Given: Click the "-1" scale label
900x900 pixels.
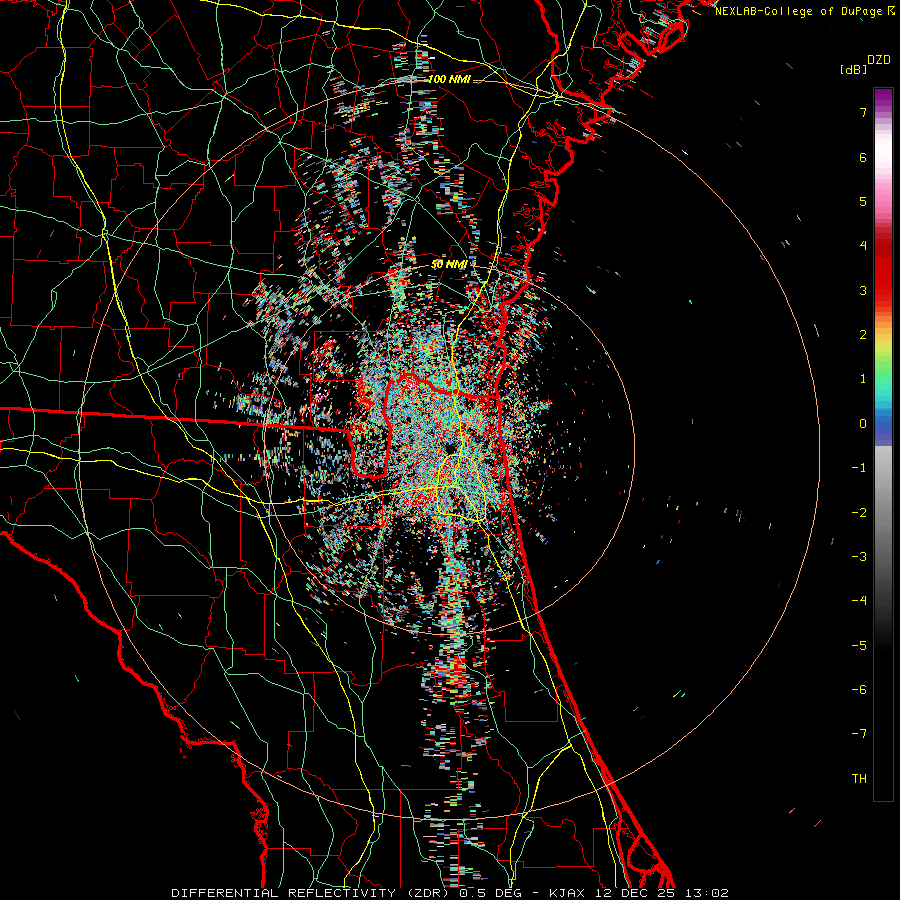Looking at the screenshot, I should [x=859, y=468].
